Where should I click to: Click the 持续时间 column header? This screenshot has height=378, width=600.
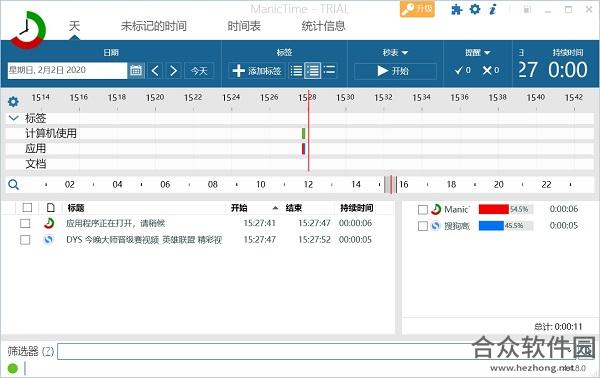(356, 208)
